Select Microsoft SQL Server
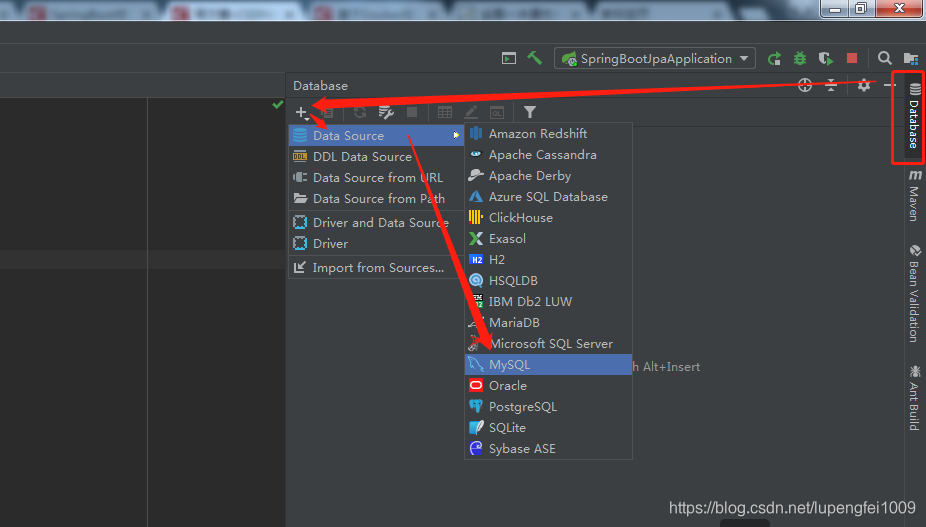This screenshot has height=527, width=926. 549,344
